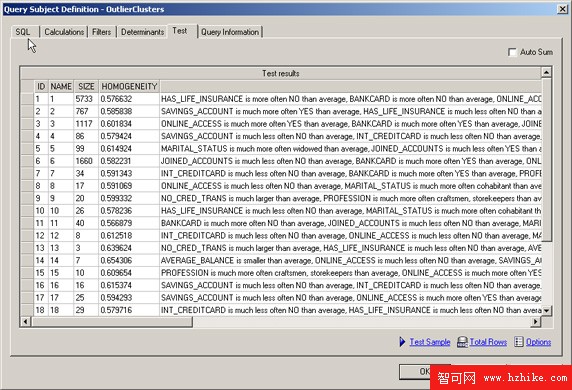Click the scroll up arrow of results

click(x=546, y=72)
